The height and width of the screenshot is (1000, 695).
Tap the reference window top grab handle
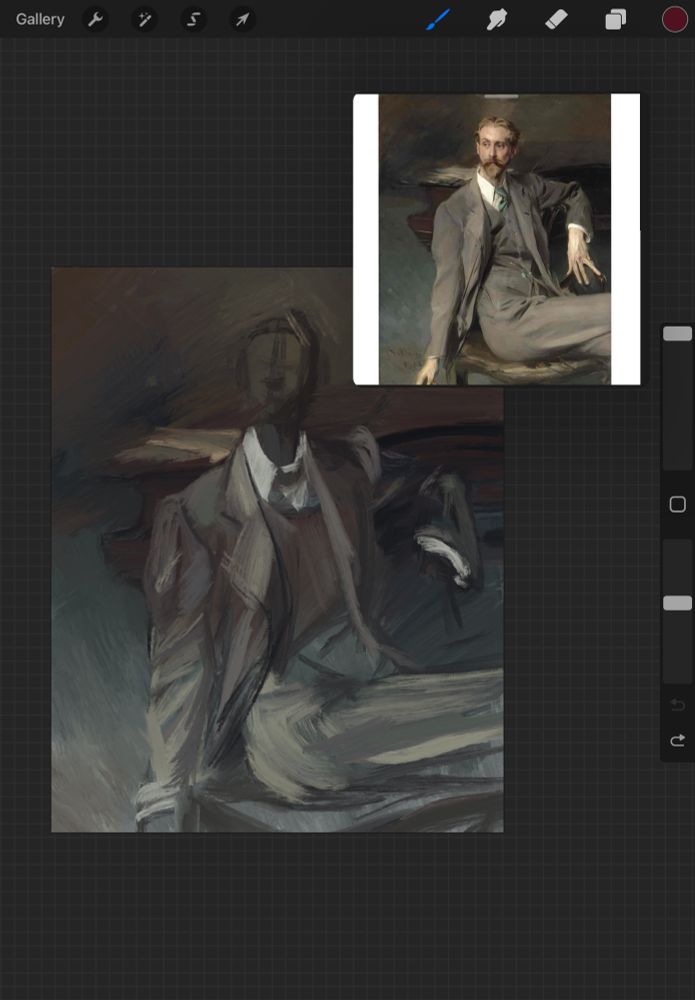pos(501,96)
